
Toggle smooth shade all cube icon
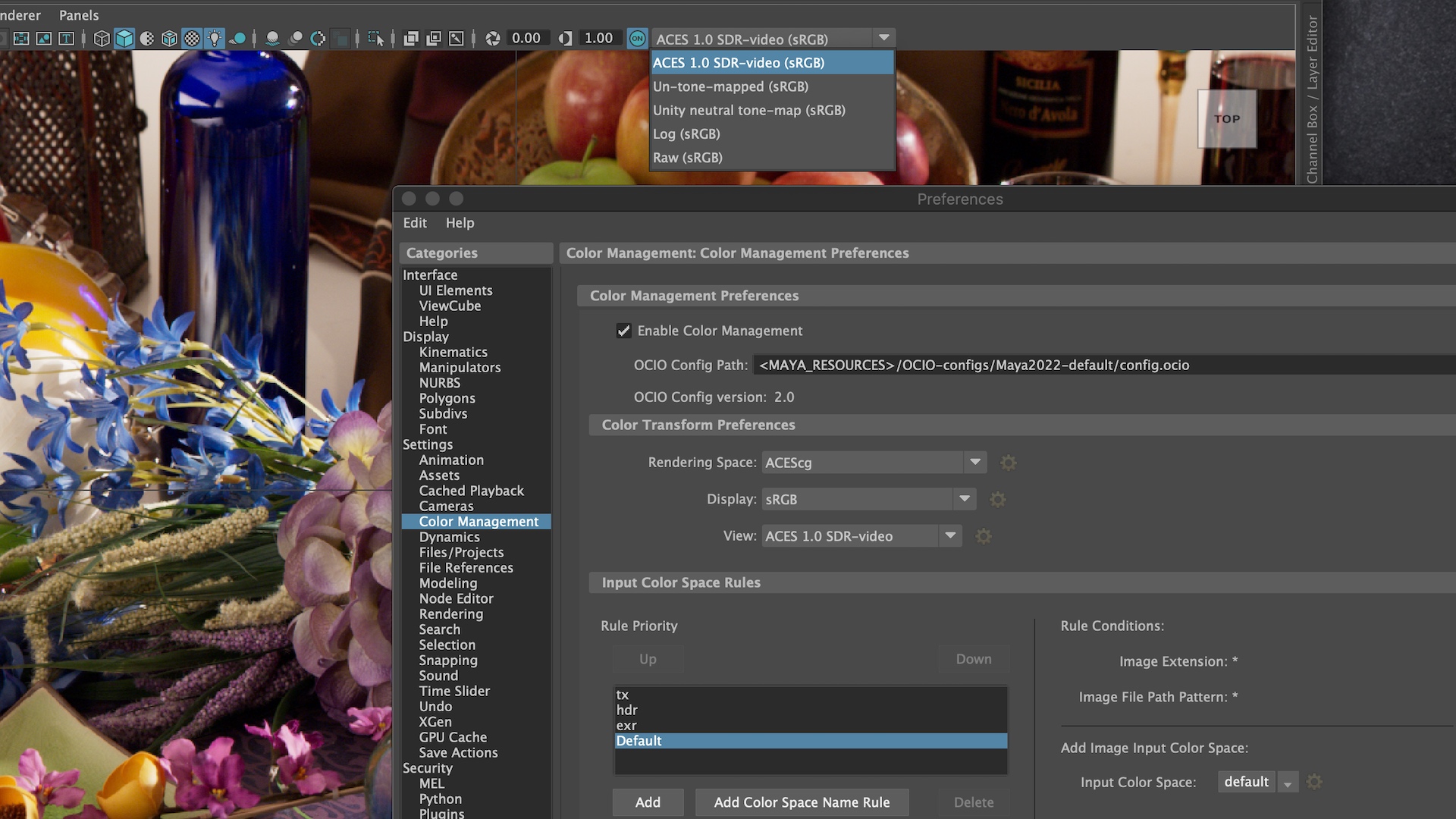point(124,39)
